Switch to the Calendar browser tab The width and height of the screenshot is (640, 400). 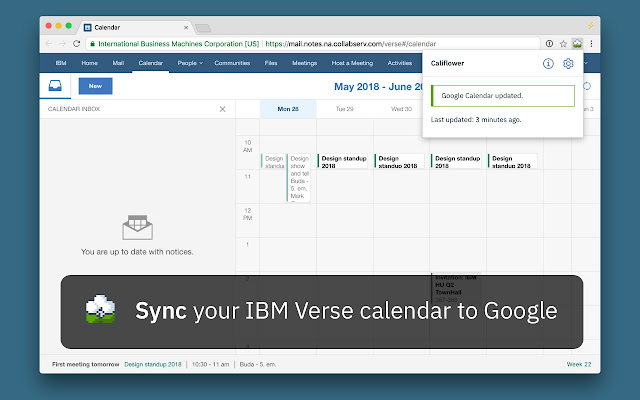[x=136, y=27]
